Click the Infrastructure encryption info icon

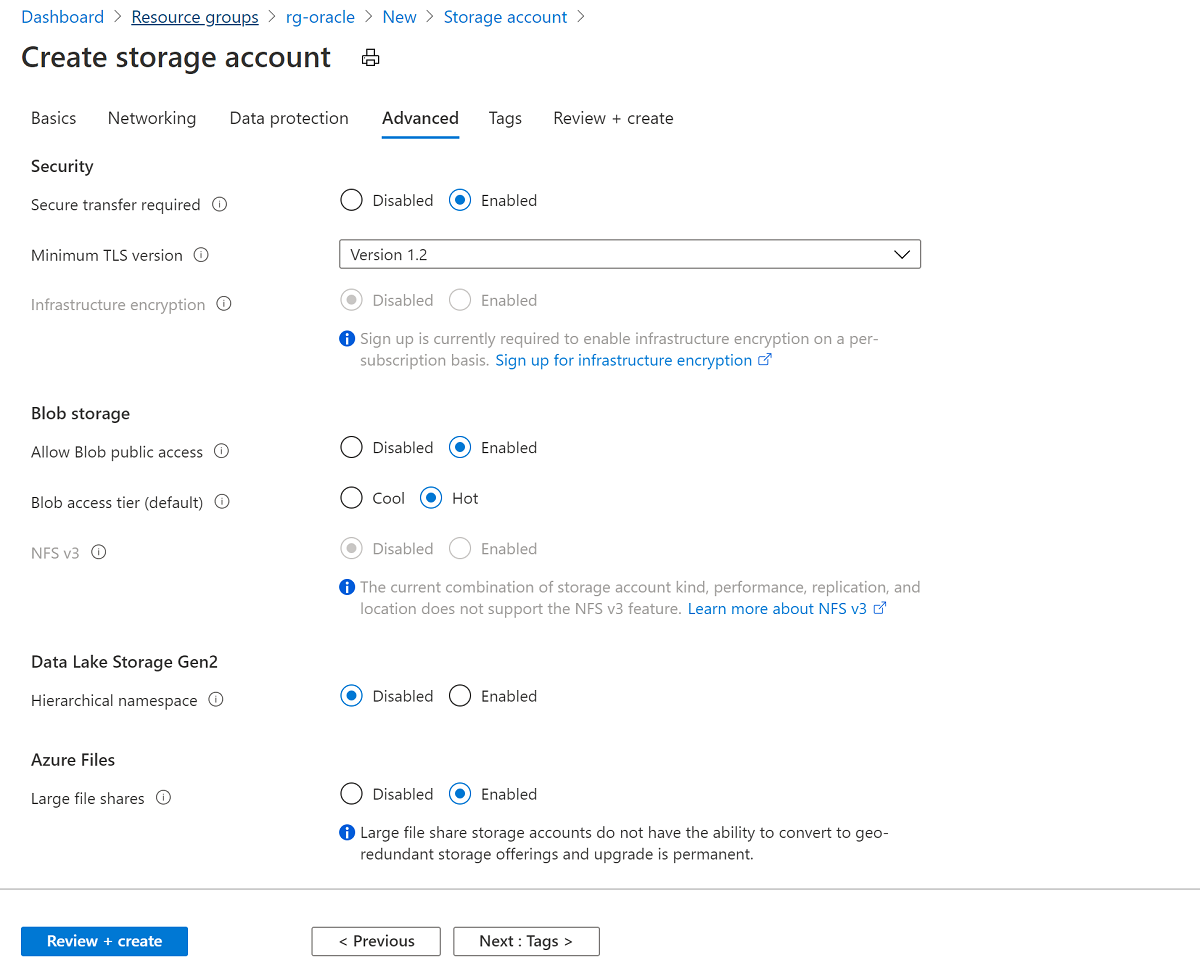pos(224,304)
